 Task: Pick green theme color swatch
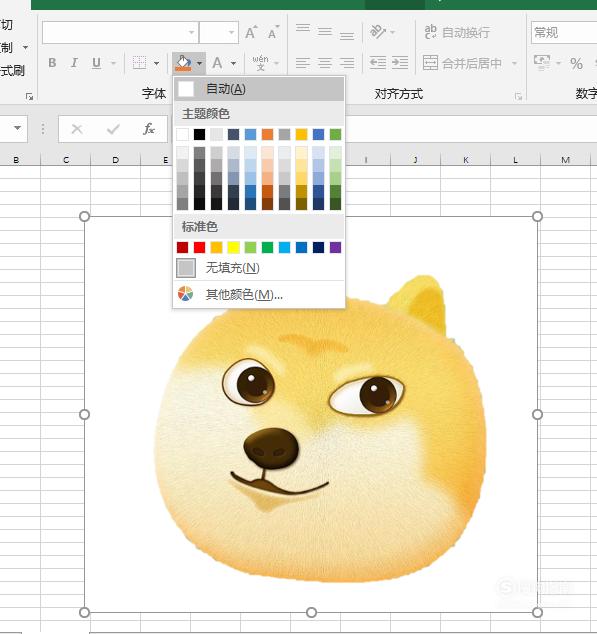click(x=335, y=134)
